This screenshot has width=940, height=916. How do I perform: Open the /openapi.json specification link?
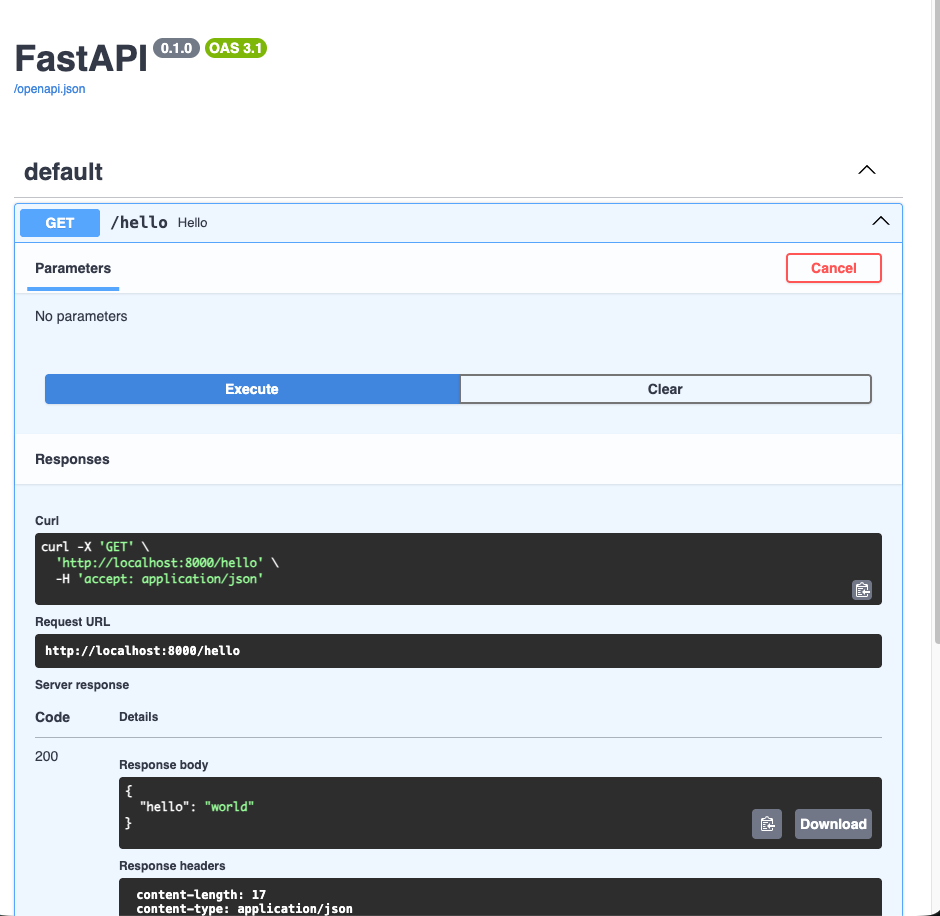tap(48, 89)
